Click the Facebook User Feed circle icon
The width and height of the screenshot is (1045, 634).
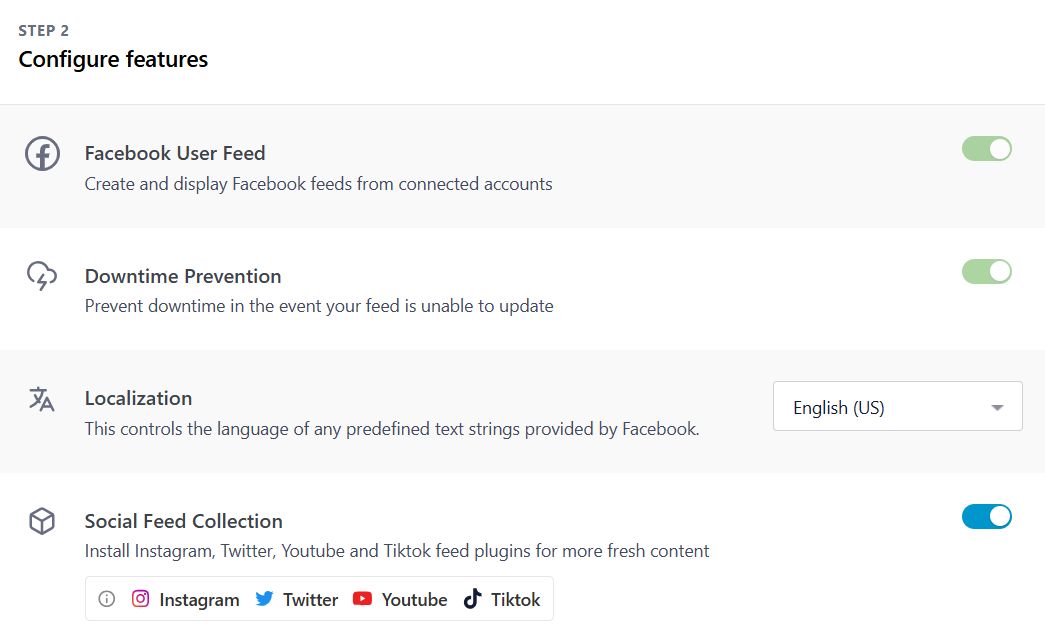[41, 155]
